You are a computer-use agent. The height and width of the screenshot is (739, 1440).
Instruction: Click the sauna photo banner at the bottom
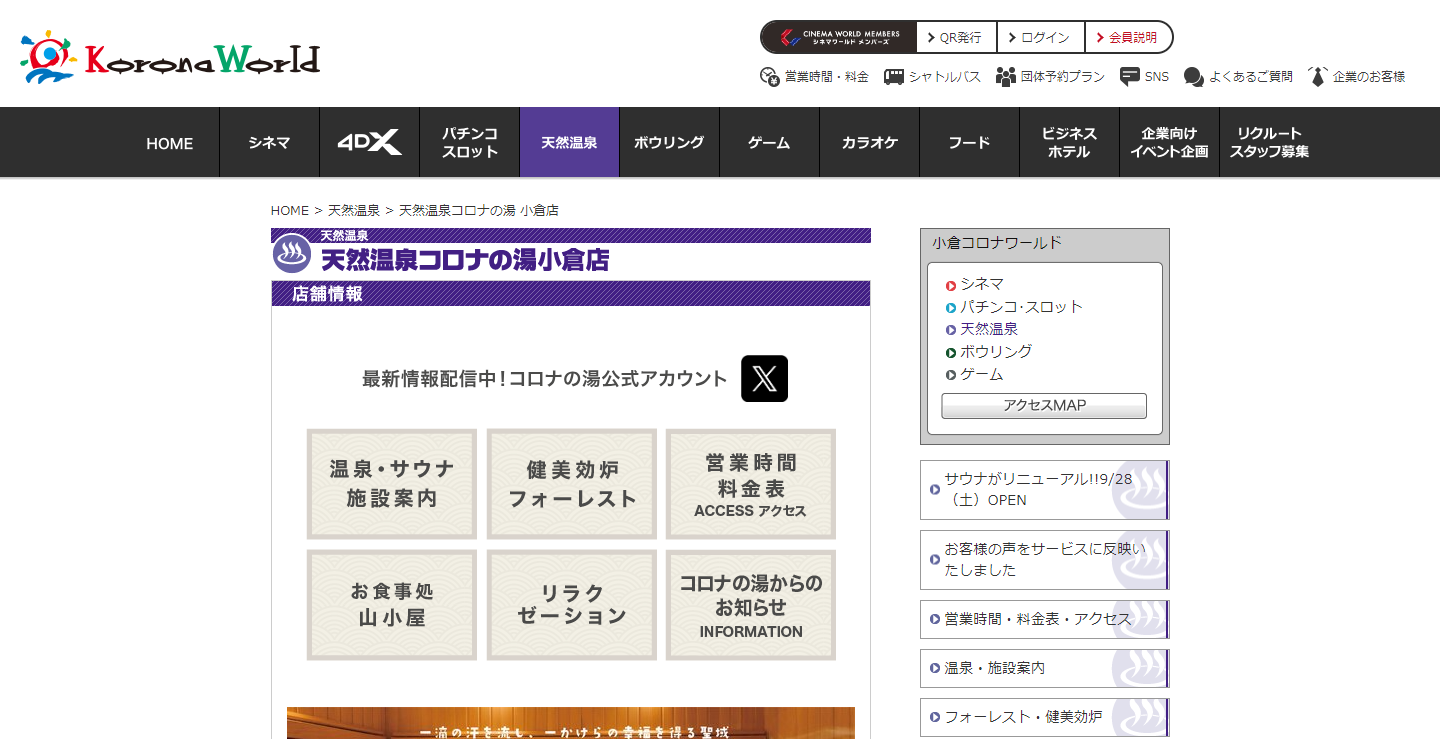point(571,723)
